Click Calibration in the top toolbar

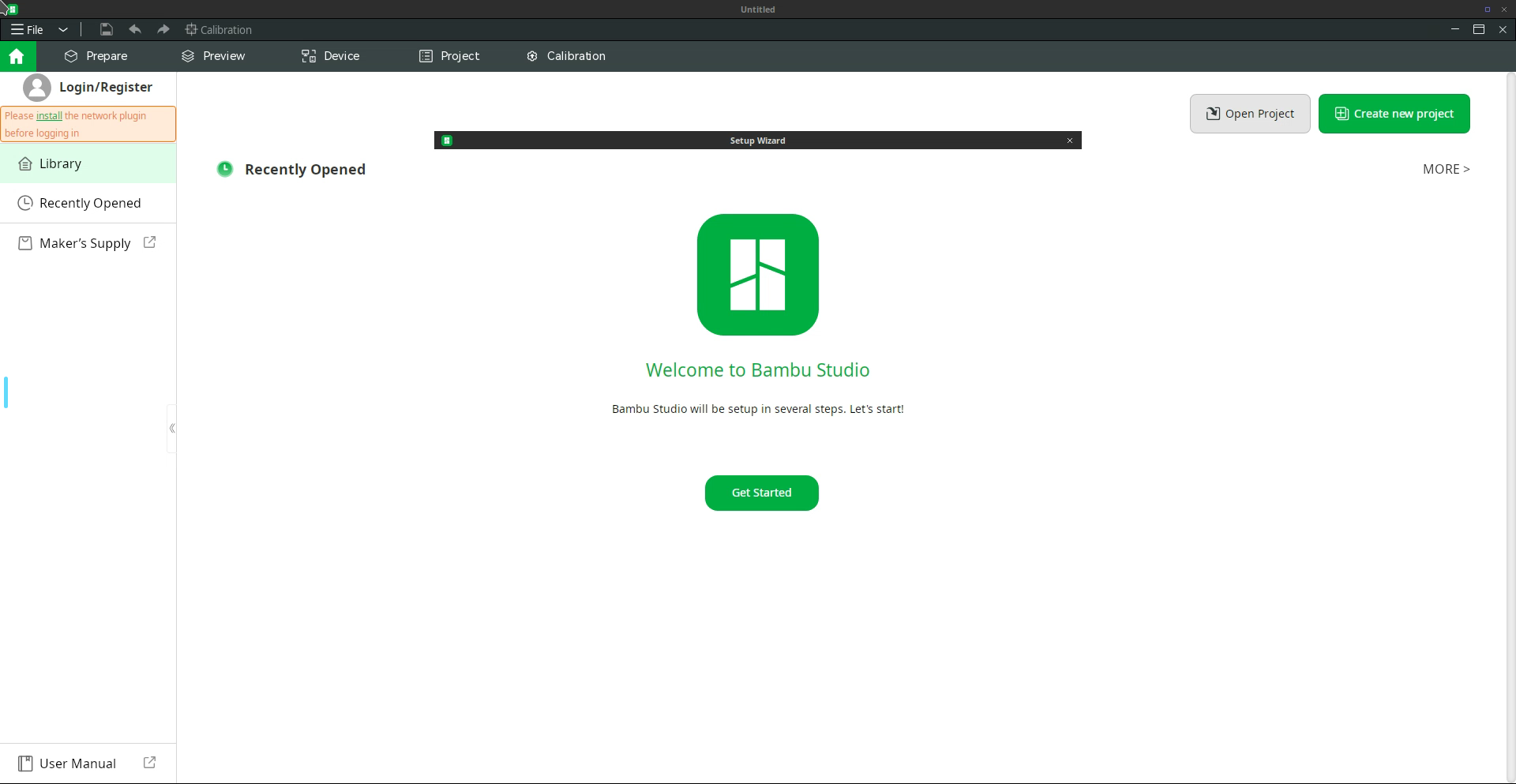pyautogui.click(x=219, y=29)
